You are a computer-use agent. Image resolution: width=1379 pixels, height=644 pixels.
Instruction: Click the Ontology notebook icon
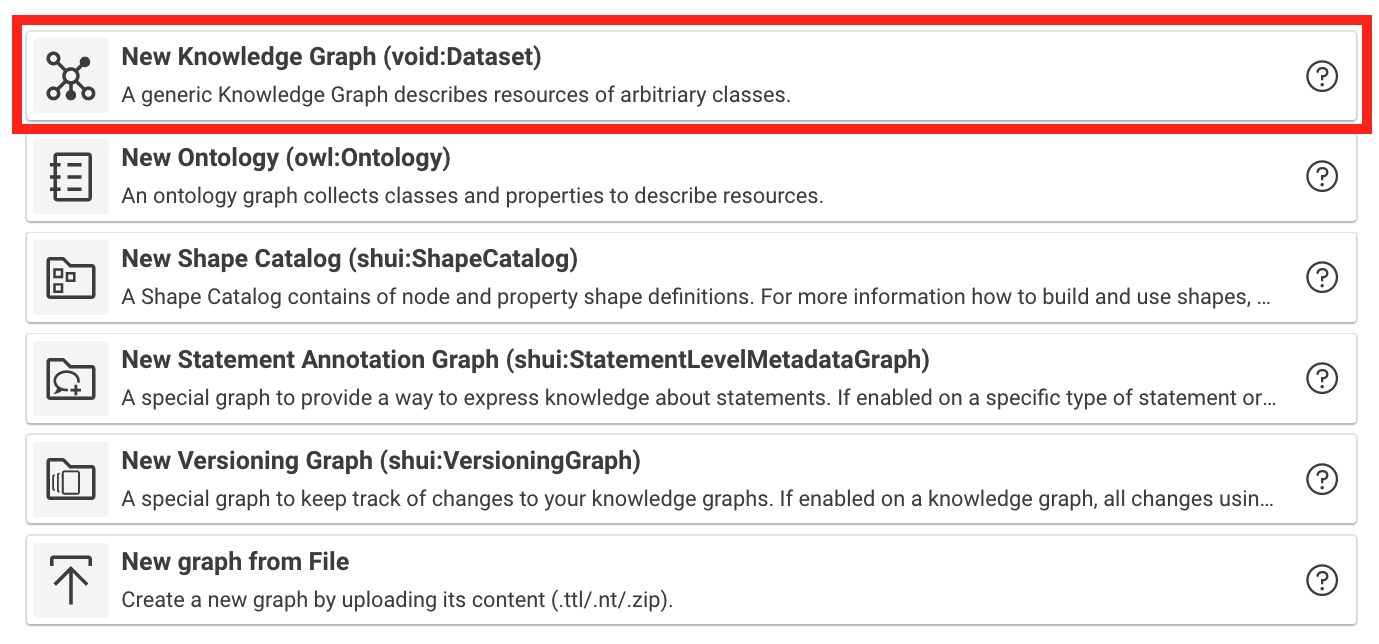pyautogui.click(x=71, y=177)
